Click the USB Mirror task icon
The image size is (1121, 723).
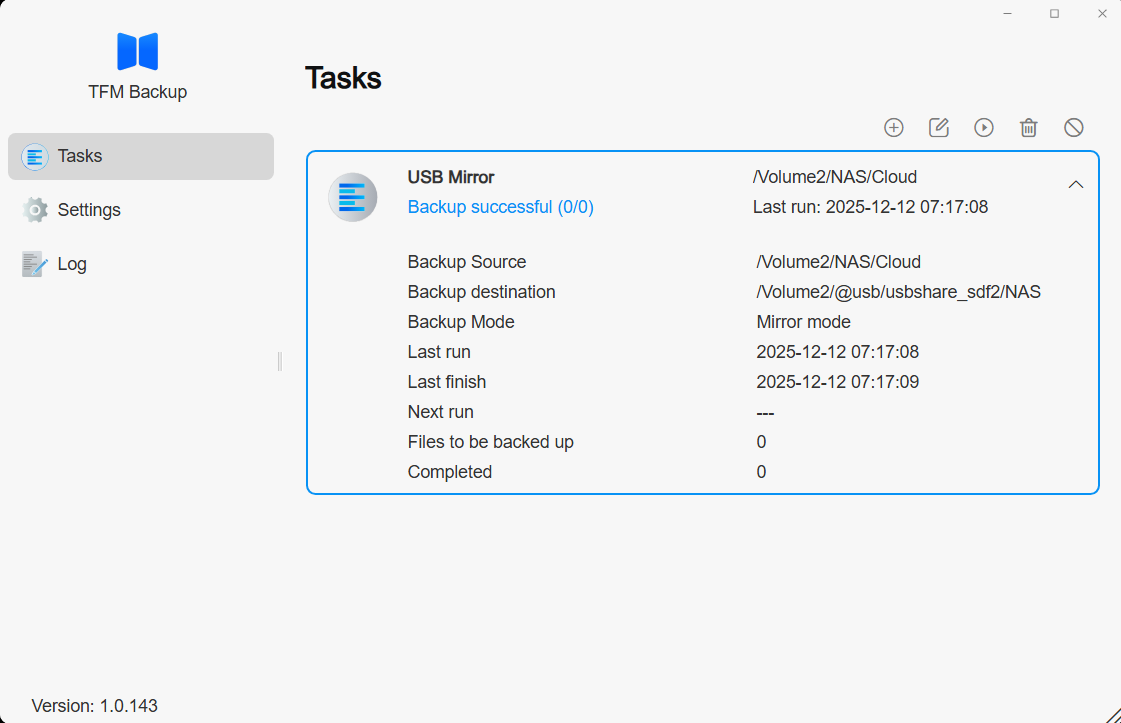point(352,197)
